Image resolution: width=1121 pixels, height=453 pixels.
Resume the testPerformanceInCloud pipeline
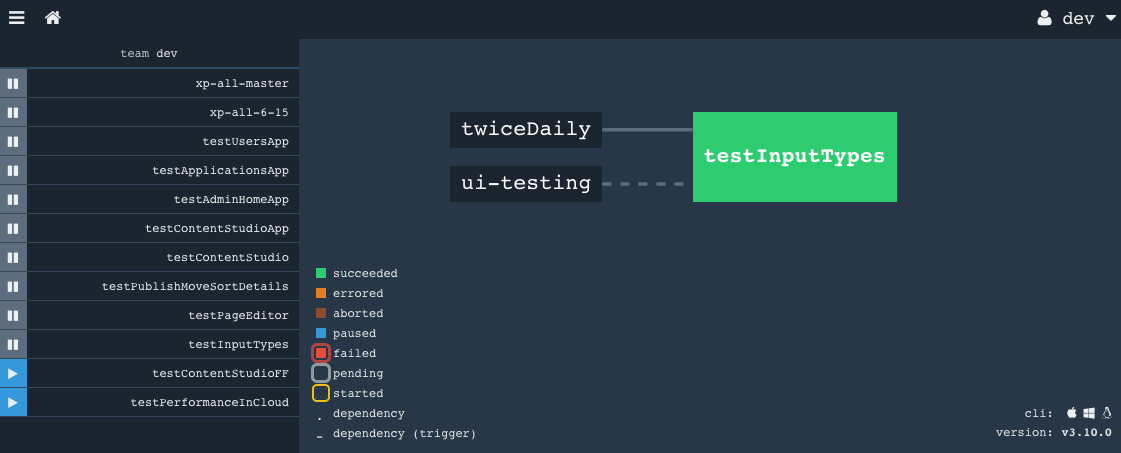tap(13, 402)
